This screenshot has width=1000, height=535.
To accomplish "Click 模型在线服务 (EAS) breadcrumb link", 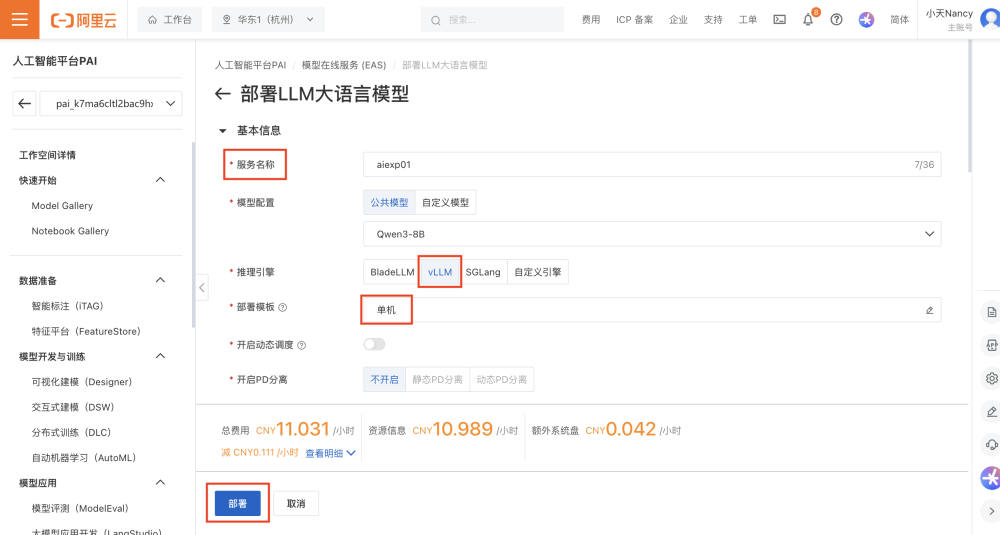I will tap(344, 65).
